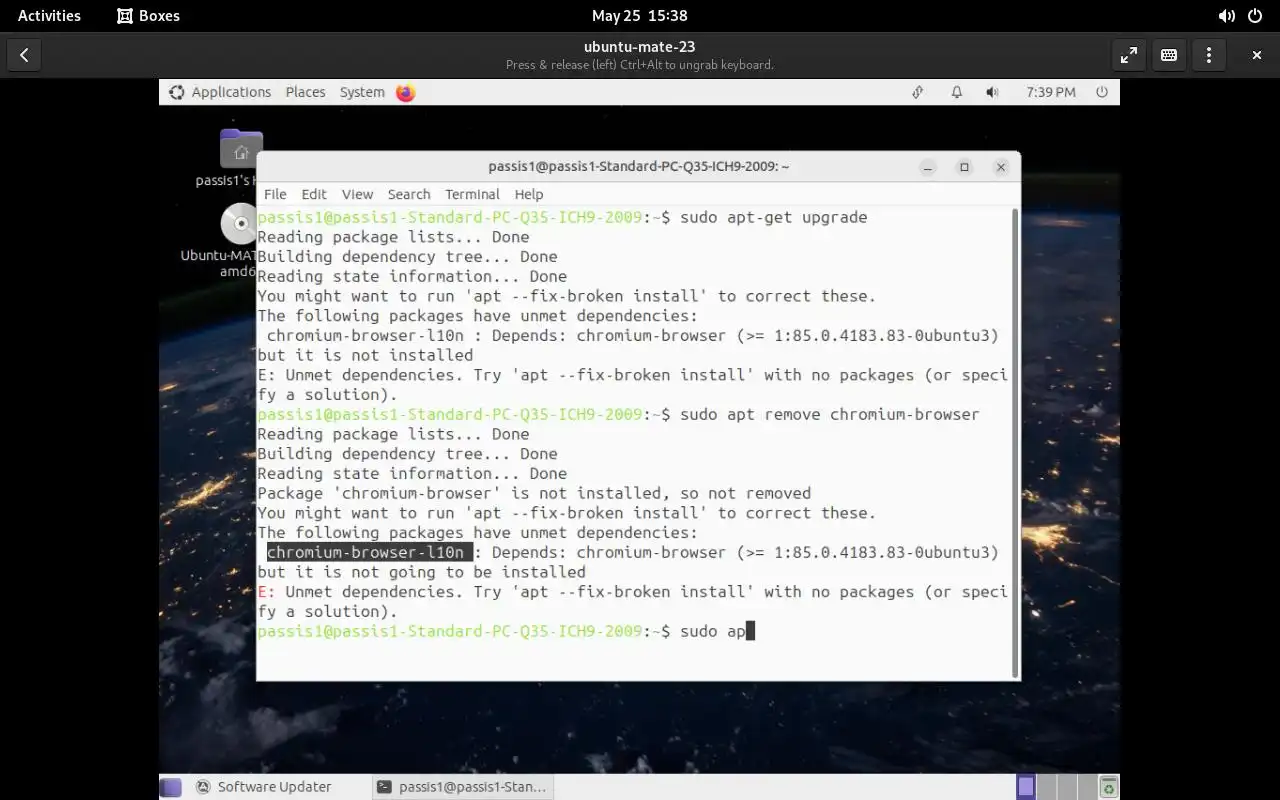This screenshot has height=800, width=1280.
Task: Open the MATE Places menu
Action: (x=305, y=92)
